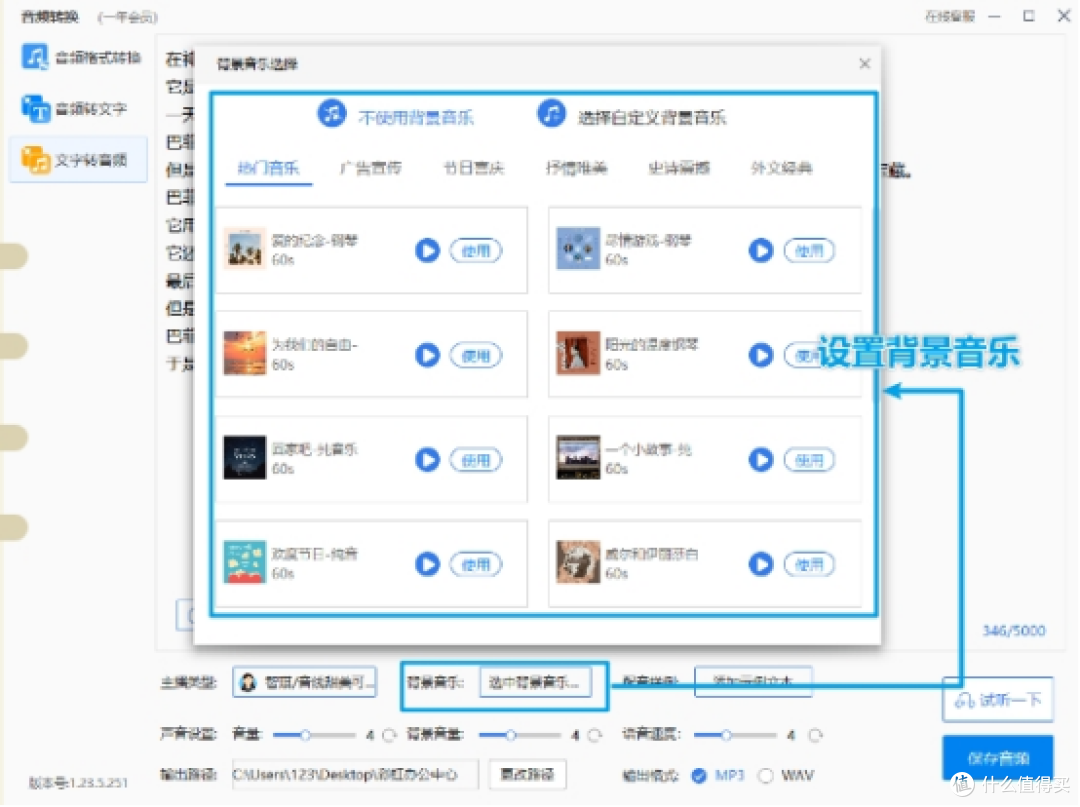The width and height of the screenshot is (1080, 807).
Task: Adjust the 音量 volume slider
Action: click(x=313, y=735)
